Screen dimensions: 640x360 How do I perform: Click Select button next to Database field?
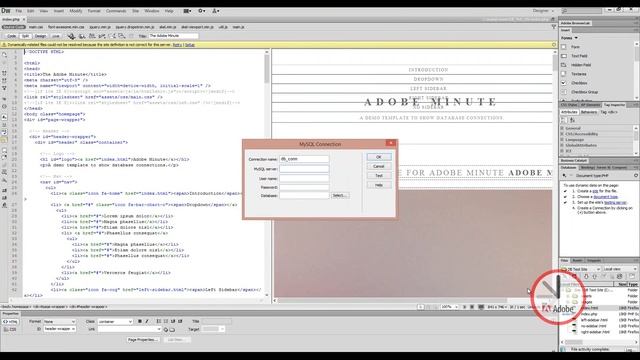tap(340, 196)
